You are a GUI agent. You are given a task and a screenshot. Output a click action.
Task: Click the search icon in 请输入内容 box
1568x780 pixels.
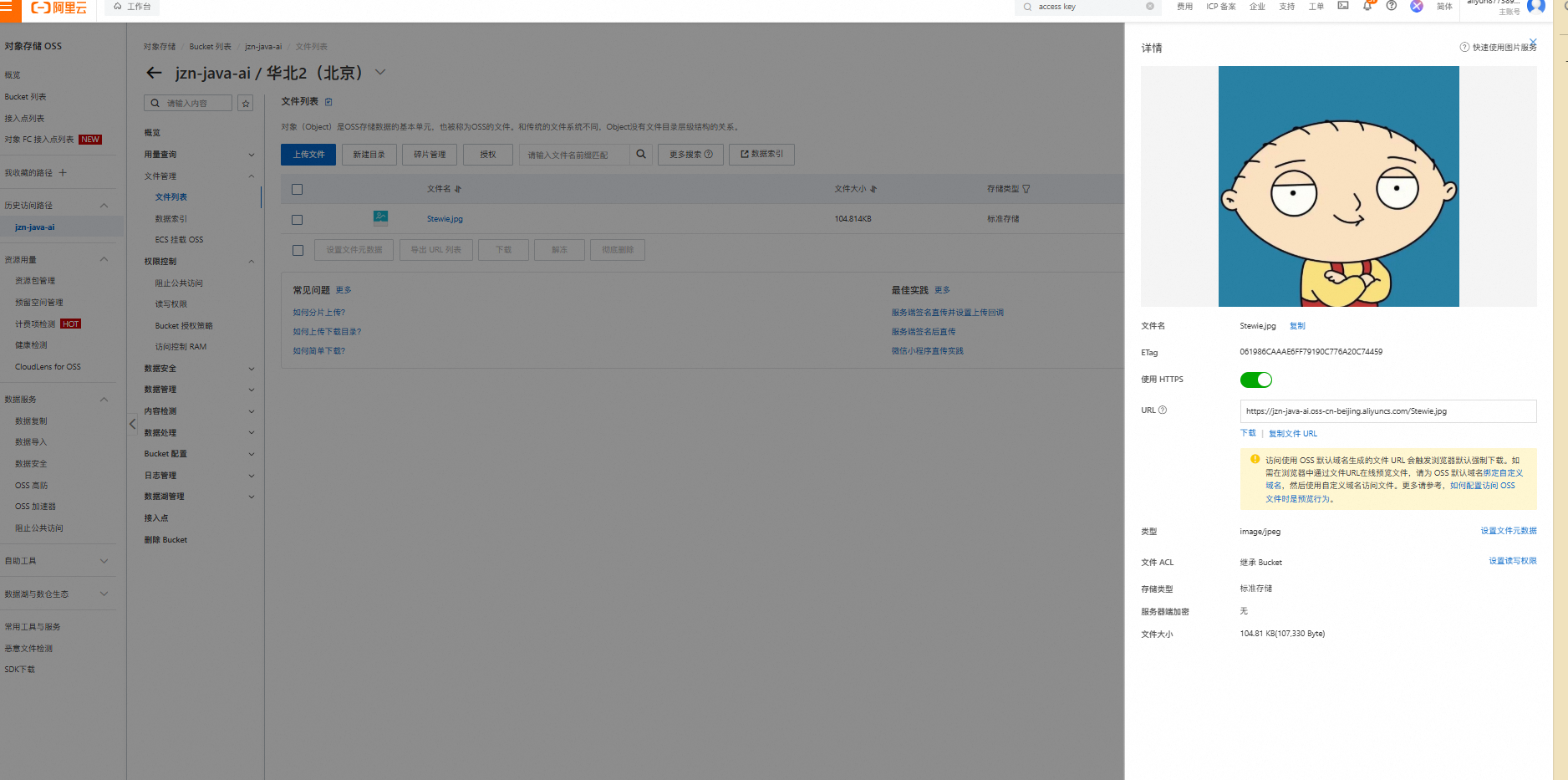[155, 104]
